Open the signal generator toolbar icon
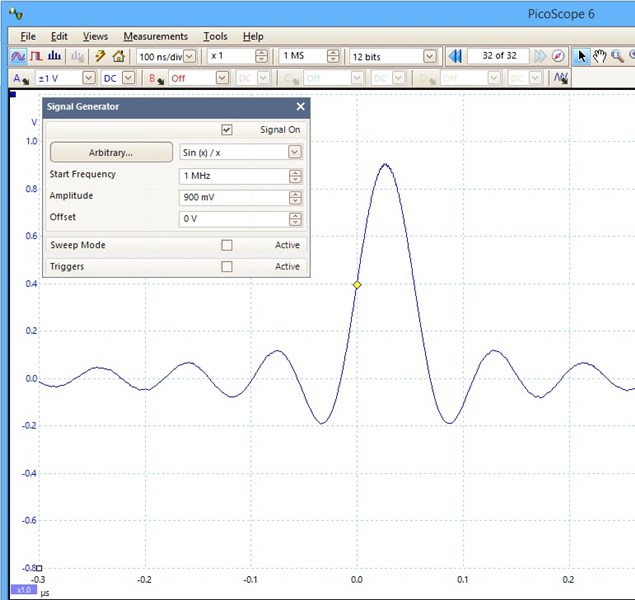The image size is (635, 600). point(561,78)
